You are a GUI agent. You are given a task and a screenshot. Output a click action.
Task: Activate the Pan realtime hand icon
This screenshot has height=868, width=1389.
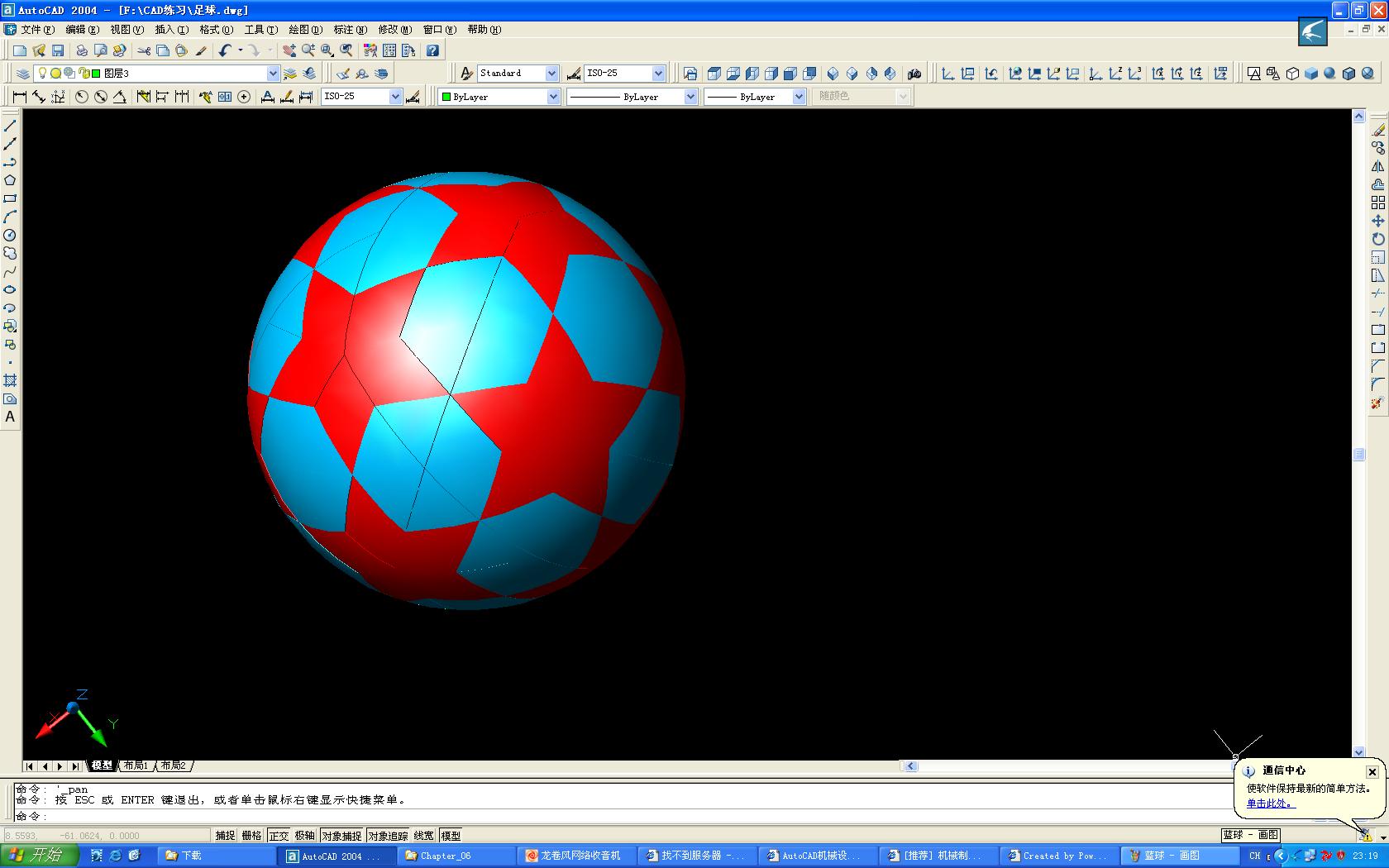[289, 50]
